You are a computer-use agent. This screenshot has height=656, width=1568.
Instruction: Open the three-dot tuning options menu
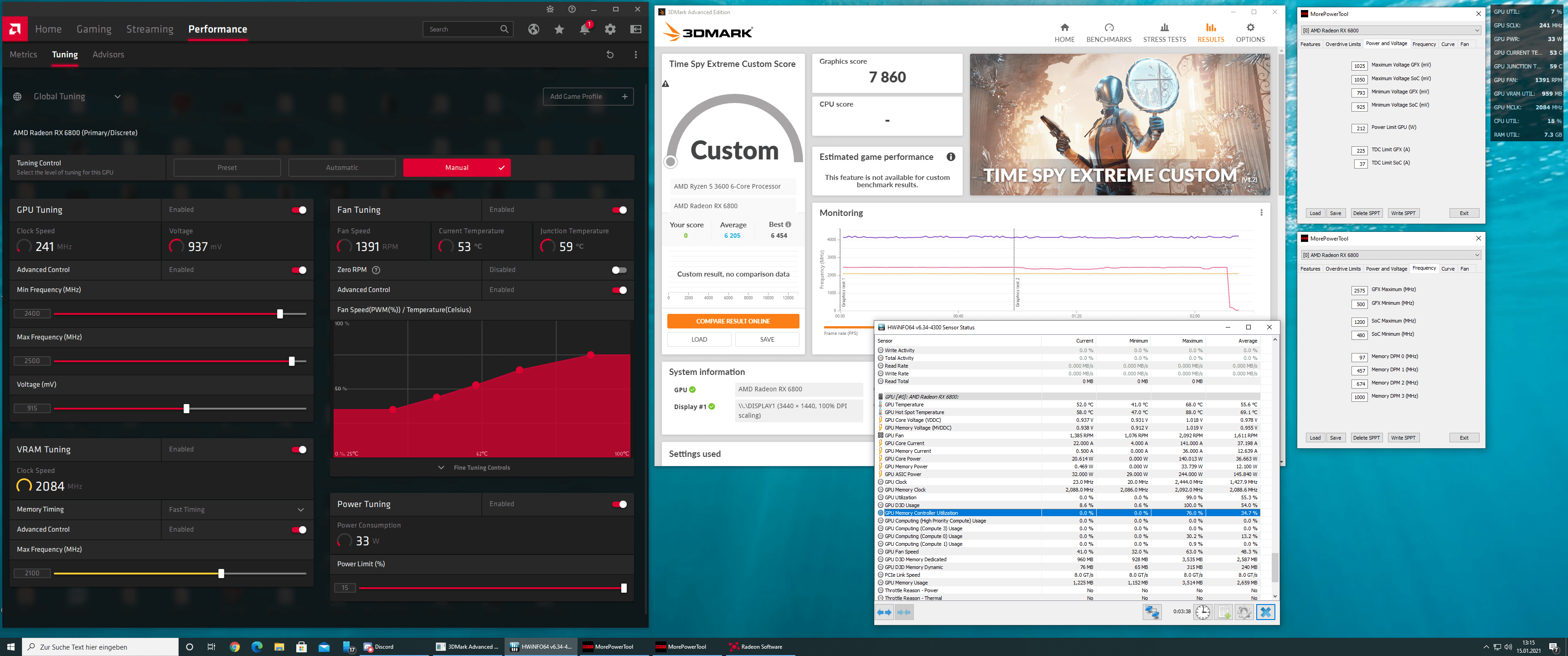click(x=635, y=55)
